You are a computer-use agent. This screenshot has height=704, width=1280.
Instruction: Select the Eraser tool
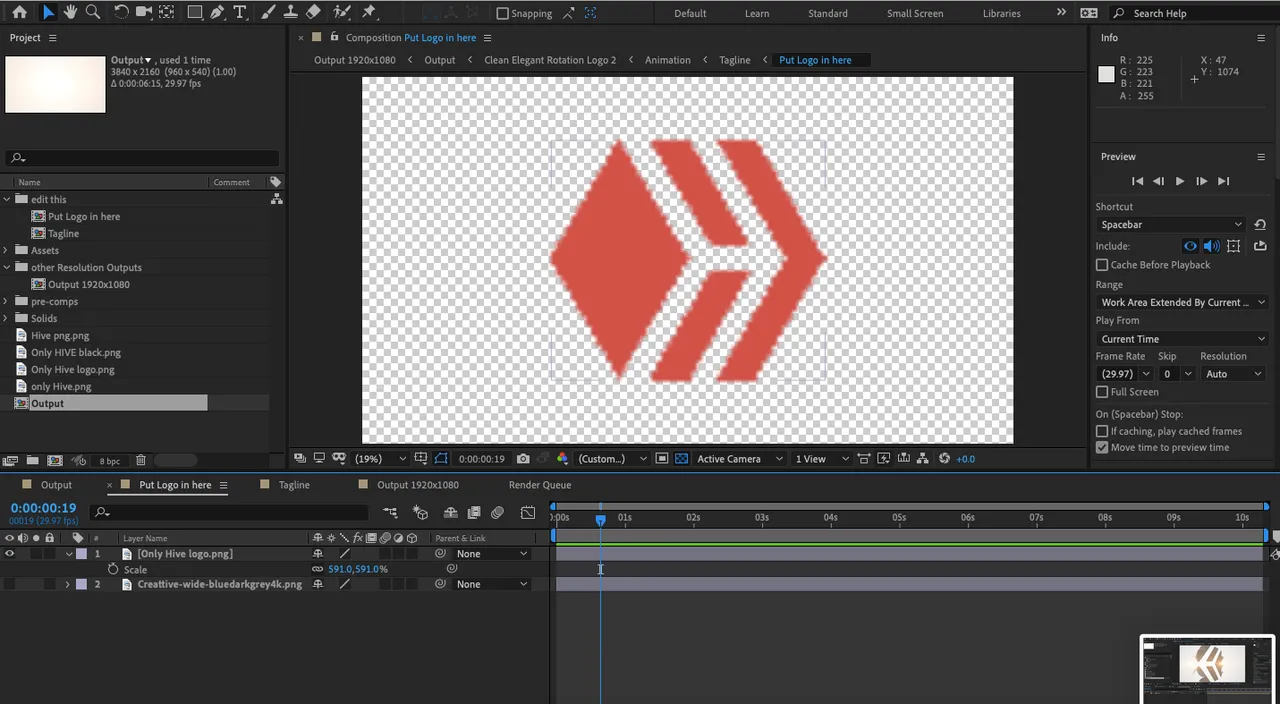coord(313,12)
